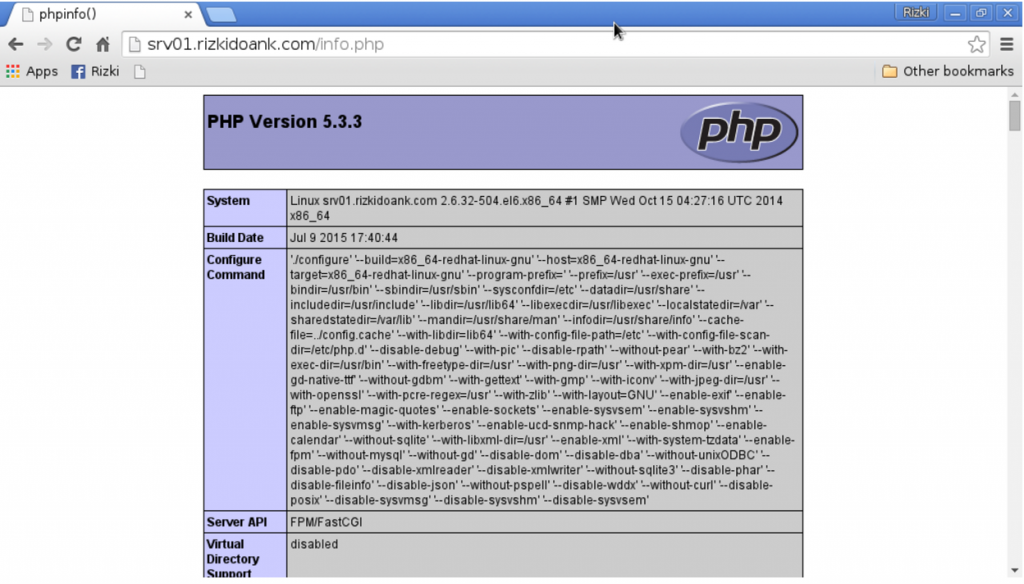
Task: Open the Rizki bookmark
Action: click(x=103, y=71)
